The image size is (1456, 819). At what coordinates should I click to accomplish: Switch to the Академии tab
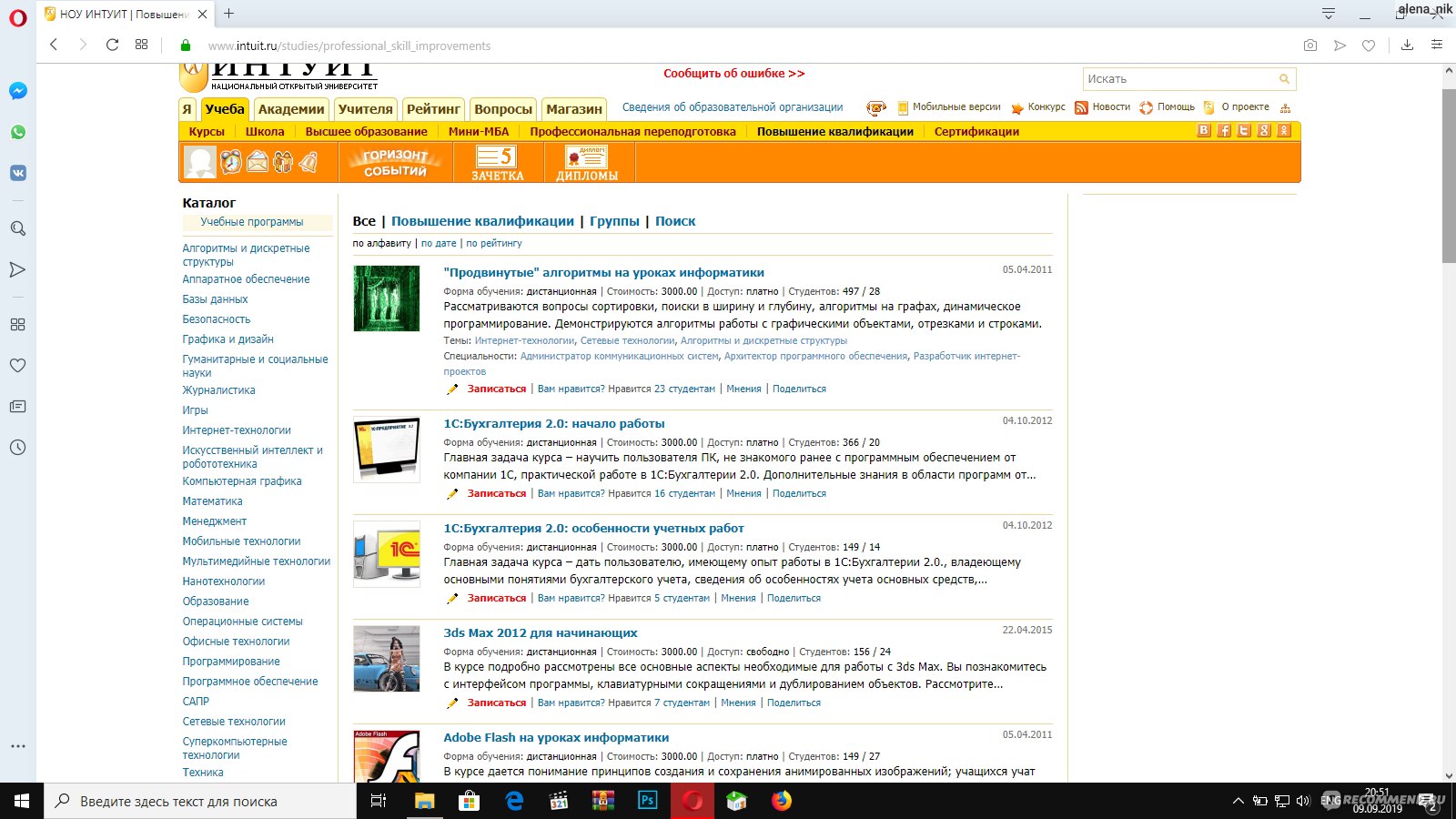click(291, 109)
